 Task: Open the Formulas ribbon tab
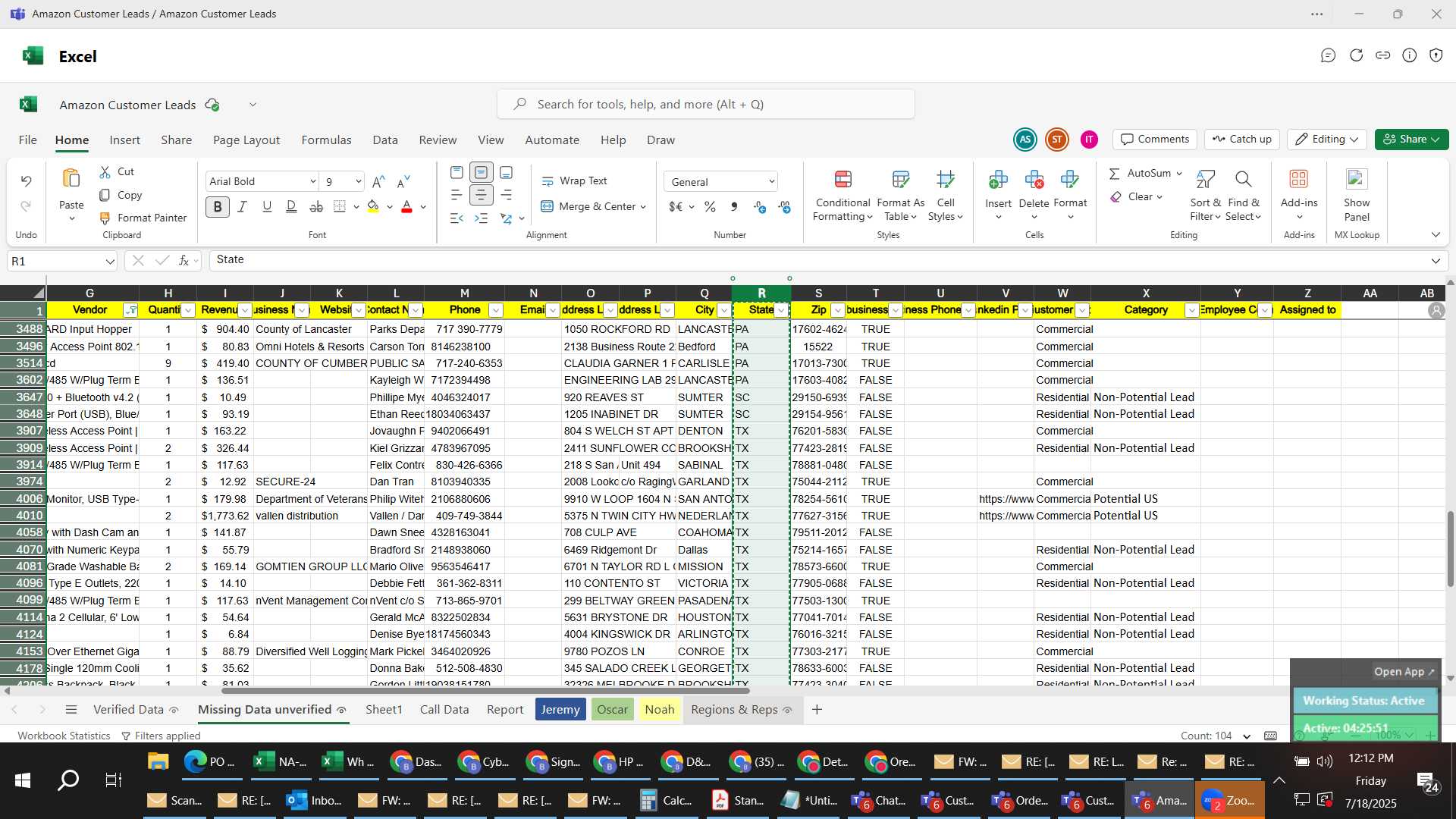pos(326,140)
